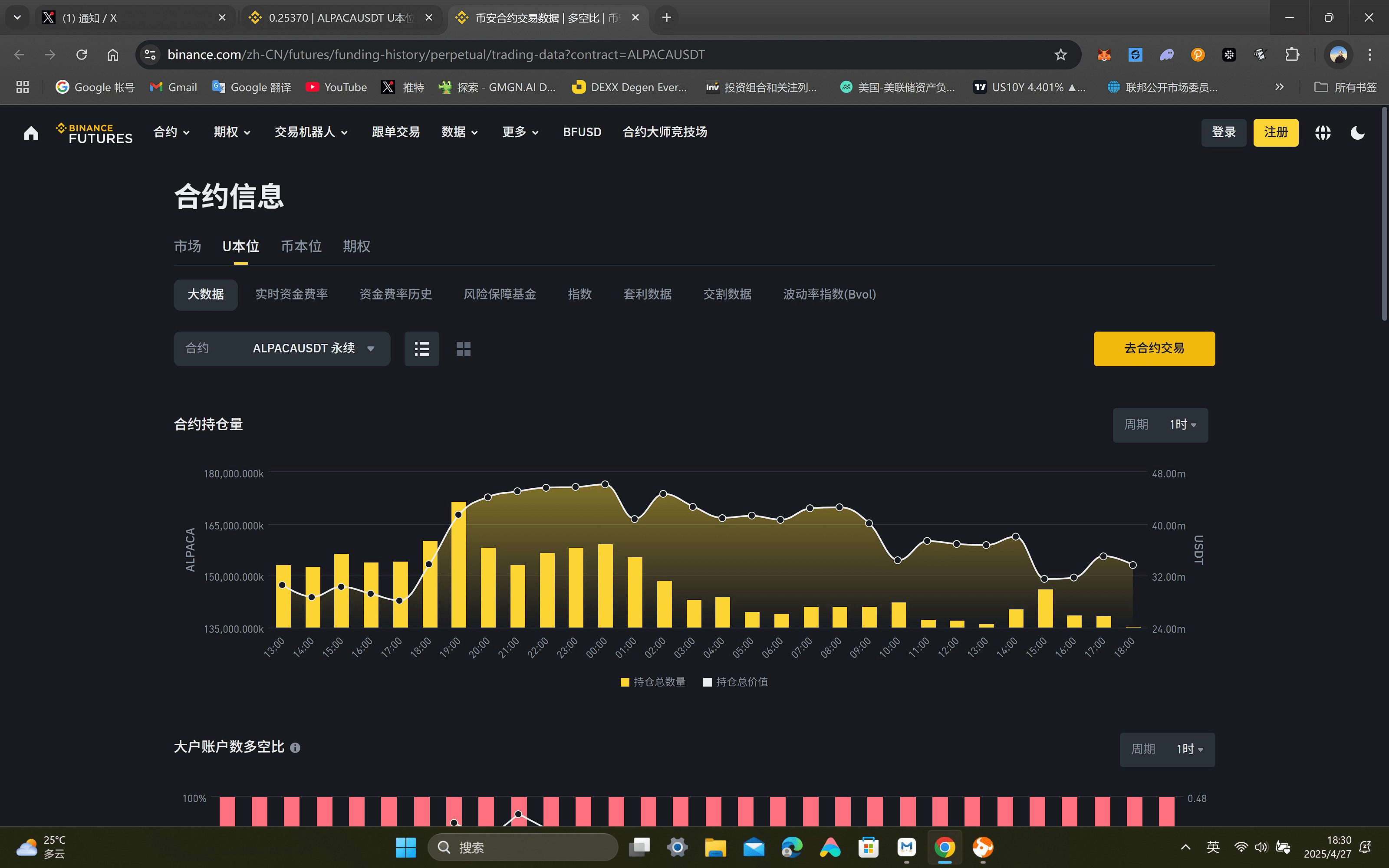
Task: Change 合约持仓量 chart period dropdown
Action: coord(1160,425)
